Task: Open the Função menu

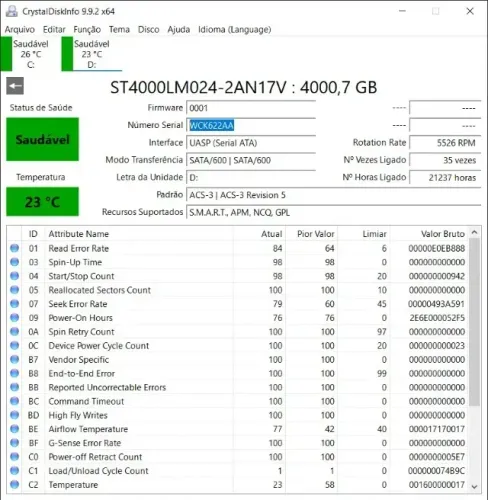Action: click(87, 29)
